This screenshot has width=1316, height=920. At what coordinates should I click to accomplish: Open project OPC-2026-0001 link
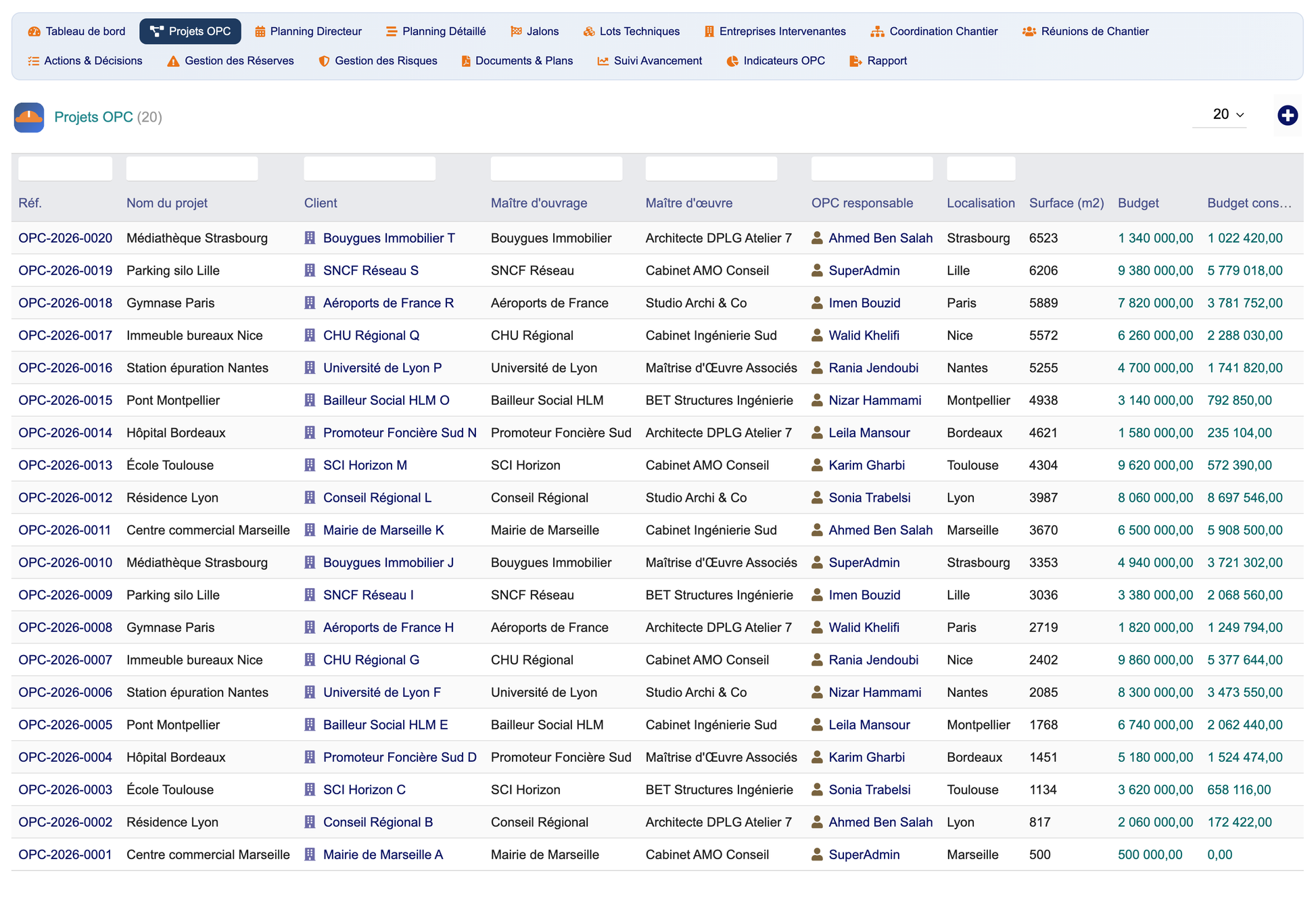click(x=65, y=854)
